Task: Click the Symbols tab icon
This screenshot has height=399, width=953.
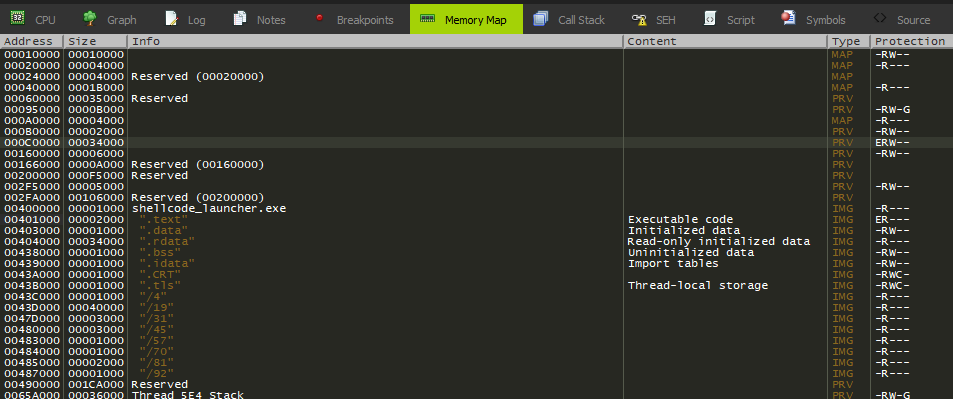Action: (788, 19)
